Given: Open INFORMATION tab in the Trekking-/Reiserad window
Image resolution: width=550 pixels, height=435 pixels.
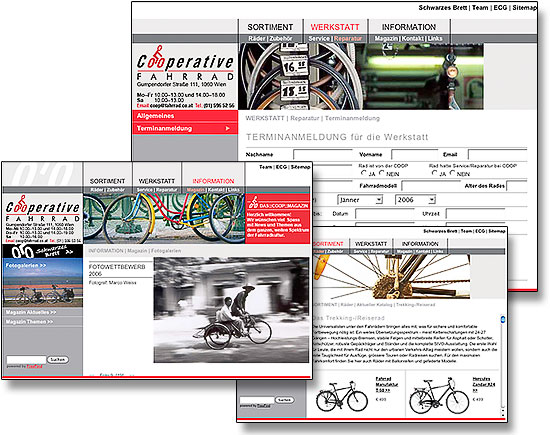Looking at the screenshot, I should (x=420, y=243).
